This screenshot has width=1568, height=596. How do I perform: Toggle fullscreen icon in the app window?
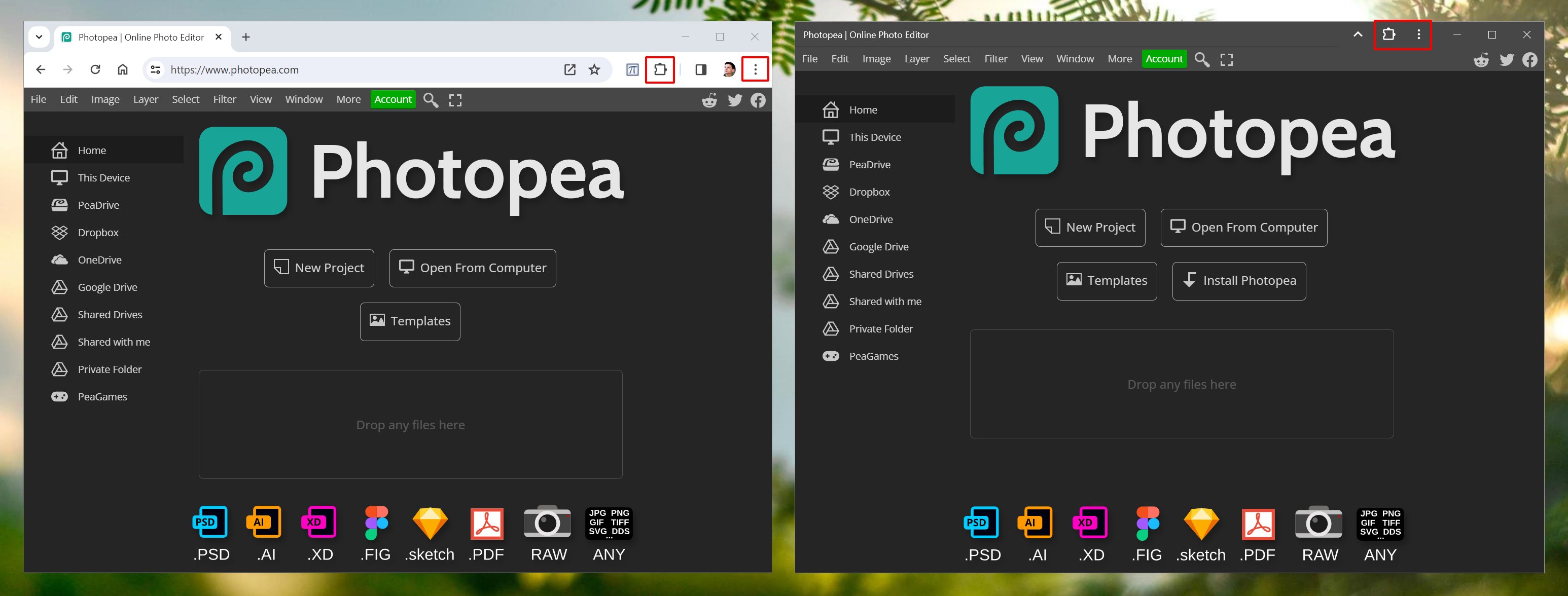(1227, 59)
